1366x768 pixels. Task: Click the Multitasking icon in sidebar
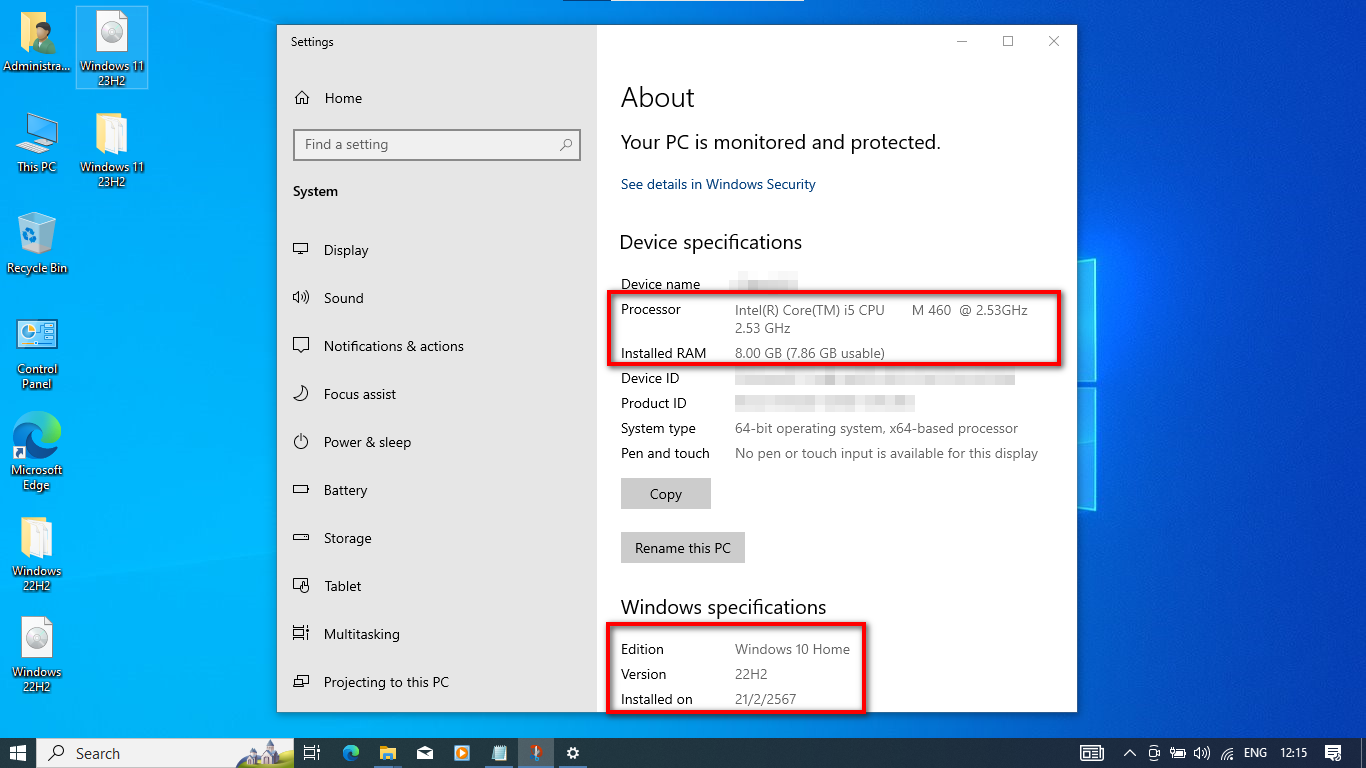[301, 633]
